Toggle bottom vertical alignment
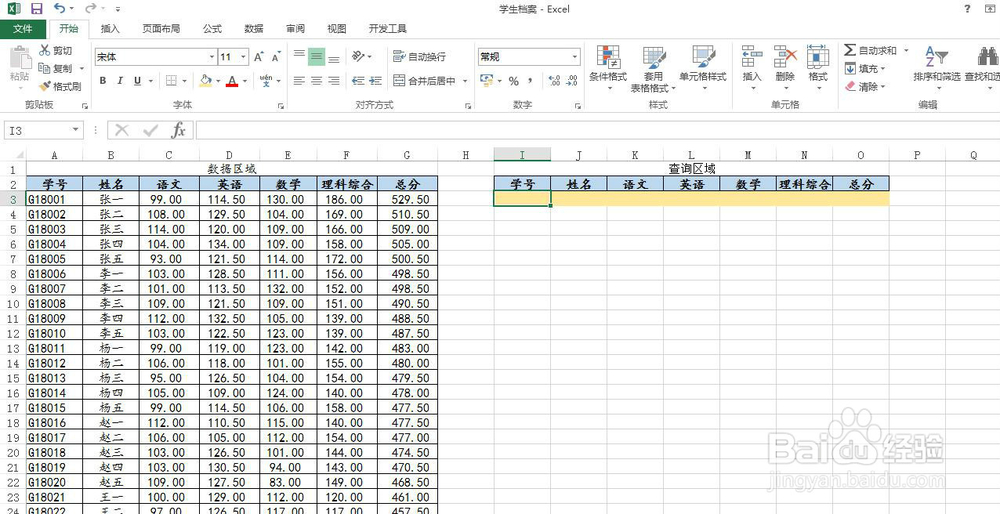This screenshot has height=514, width=1000. [334, 57]
